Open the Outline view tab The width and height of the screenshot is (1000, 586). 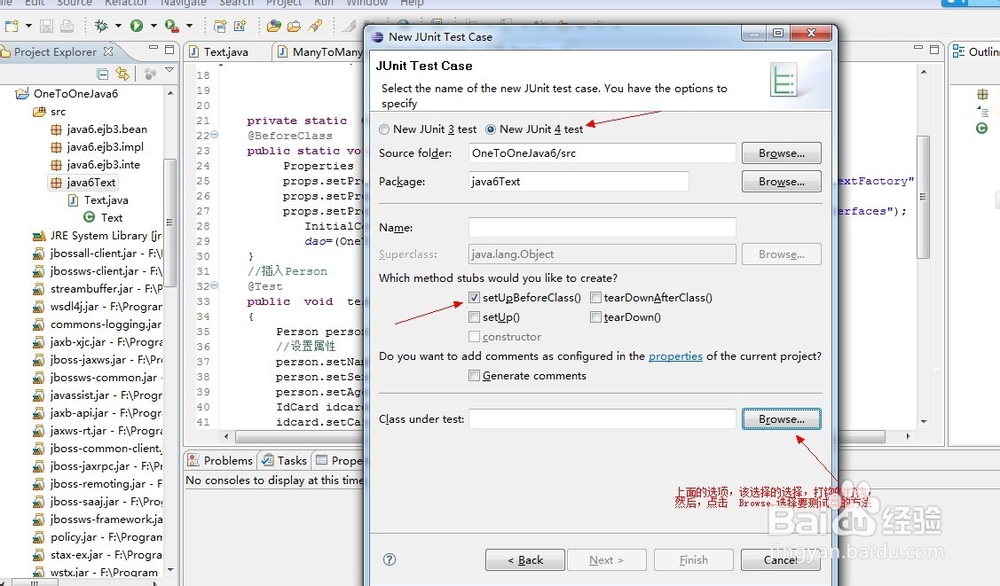(976, 52)
